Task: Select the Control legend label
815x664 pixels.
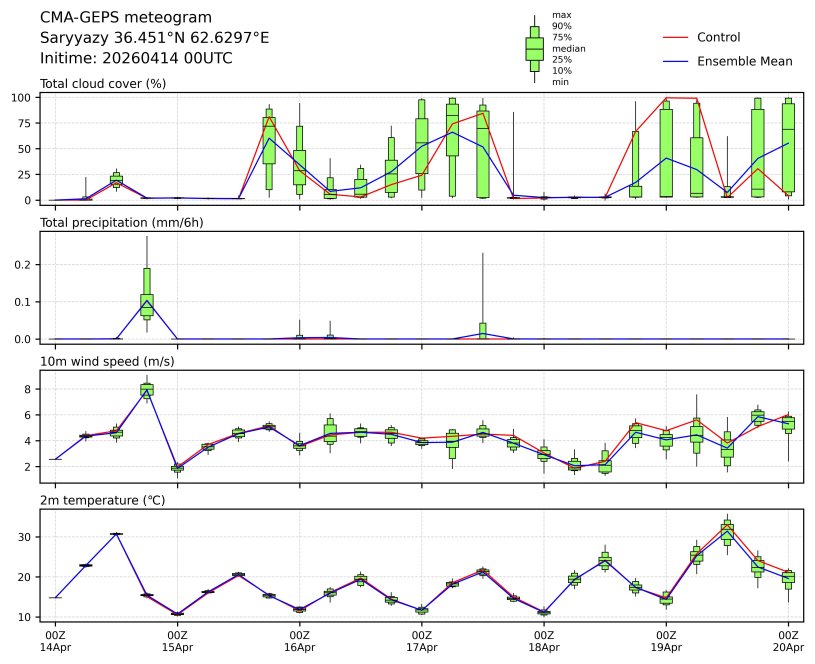Action: (718, 37)
